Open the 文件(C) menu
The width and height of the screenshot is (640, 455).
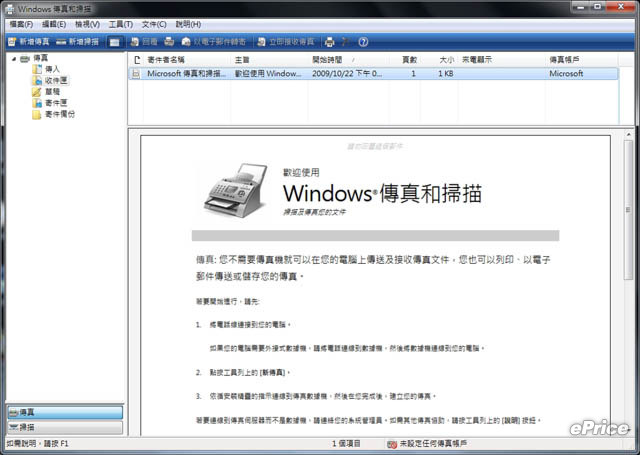(x=154, y=24)
